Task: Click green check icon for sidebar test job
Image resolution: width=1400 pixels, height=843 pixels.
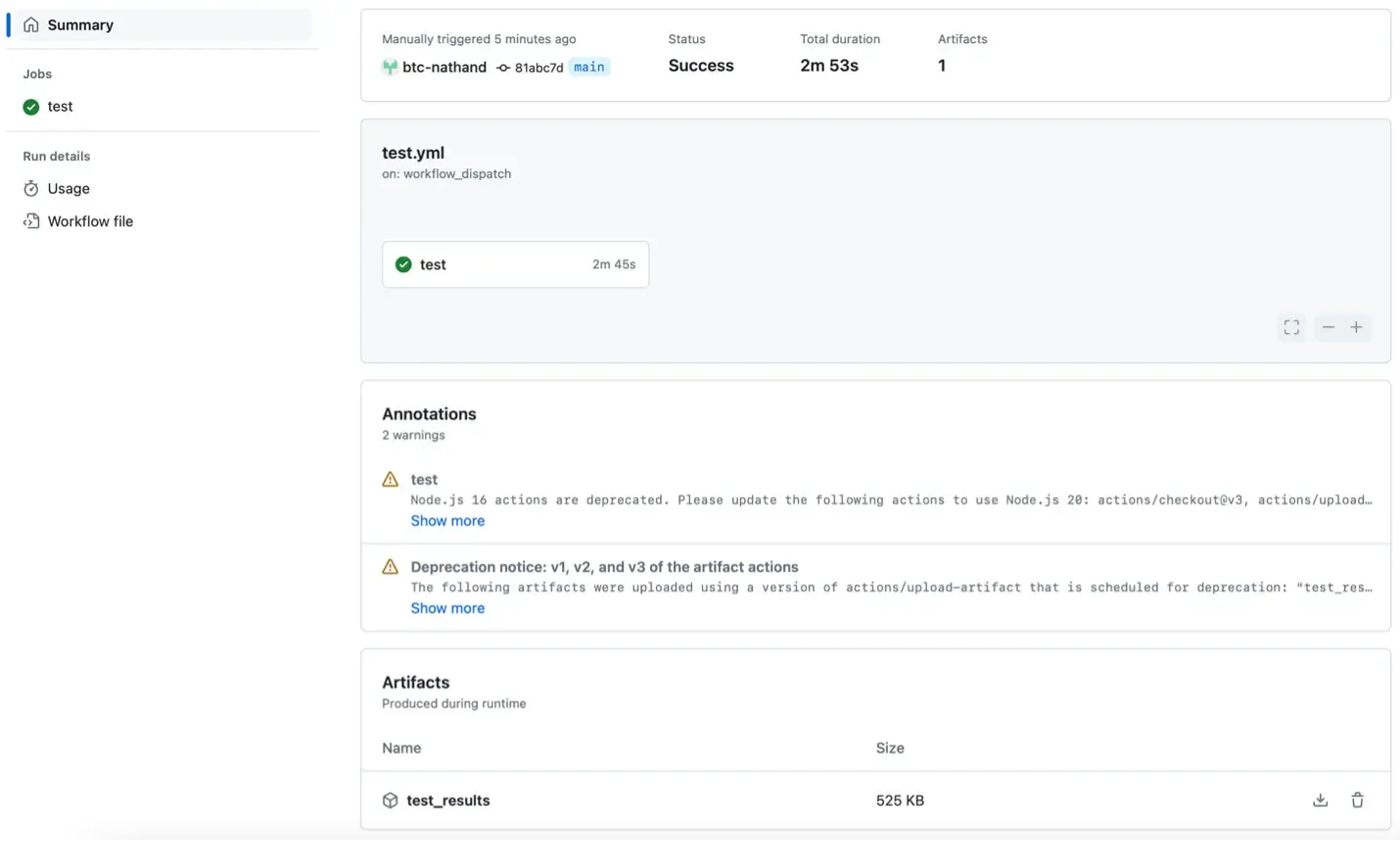Action: point(31,107)
